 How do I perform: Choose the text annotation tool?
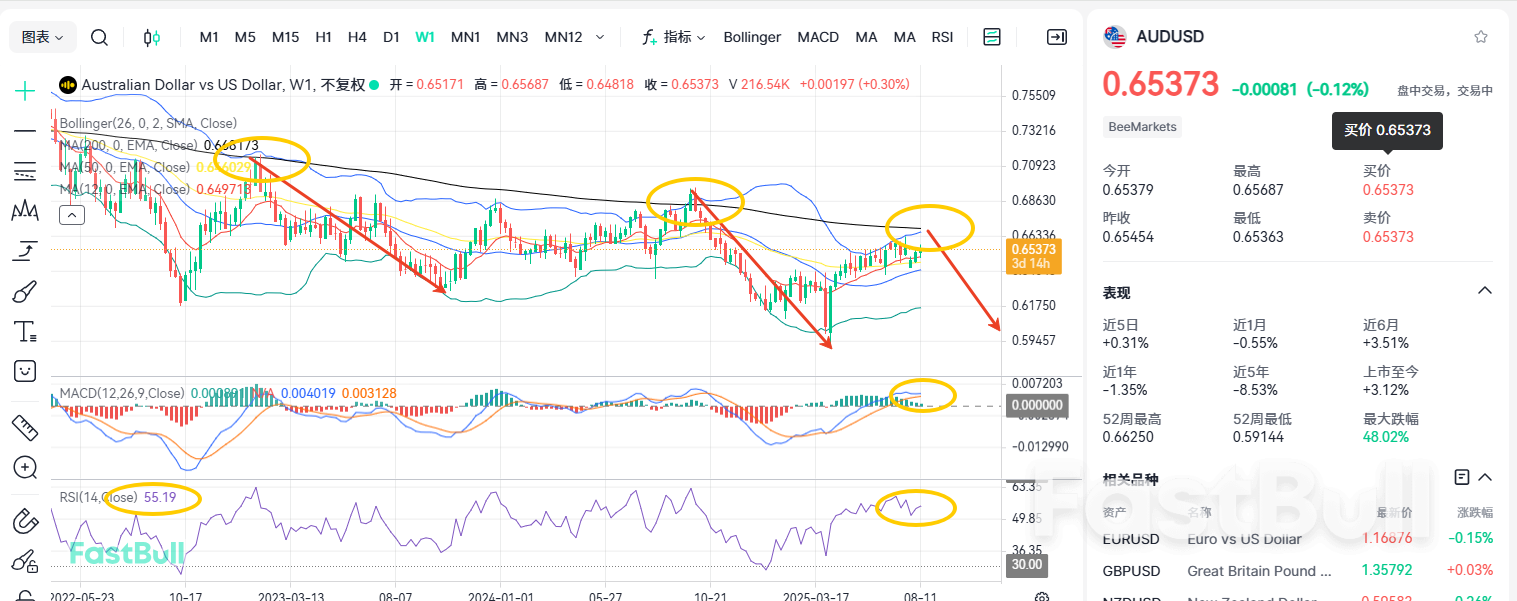[25, 331]
